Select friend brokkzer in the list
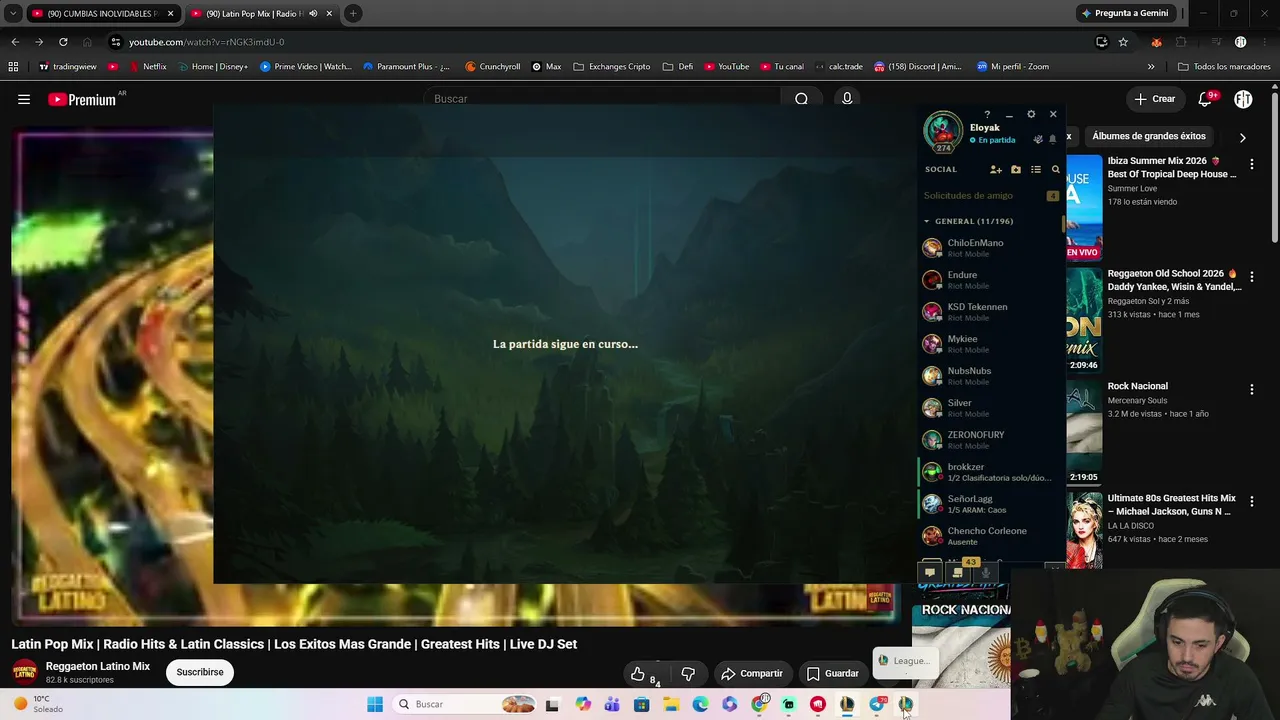1280x720 pixels. [x=991, y=472]
